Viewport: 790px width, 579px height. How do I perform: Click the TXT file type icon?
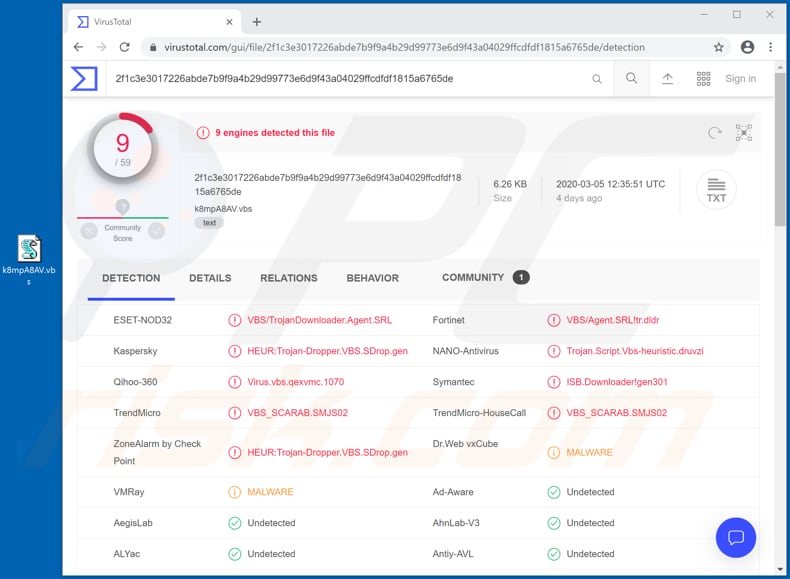point(716,190)
